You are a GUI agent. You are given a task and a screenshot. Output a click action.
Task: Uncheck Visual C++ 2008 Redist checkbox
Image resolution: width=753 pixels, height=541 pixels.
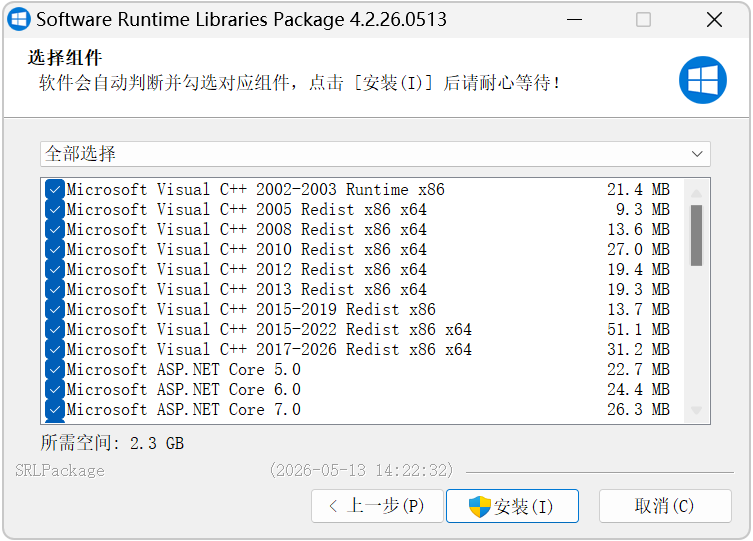click(55, 229)
